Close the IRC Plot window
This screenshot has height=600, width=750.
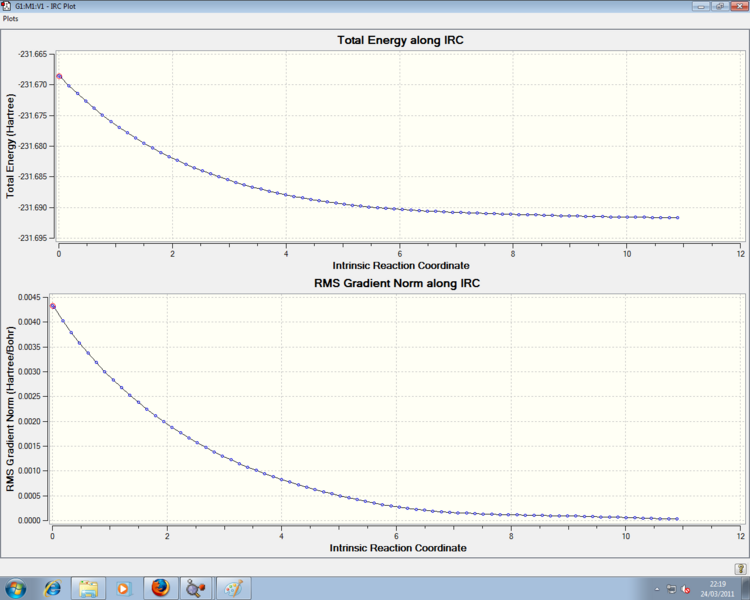tap(738, 6)
